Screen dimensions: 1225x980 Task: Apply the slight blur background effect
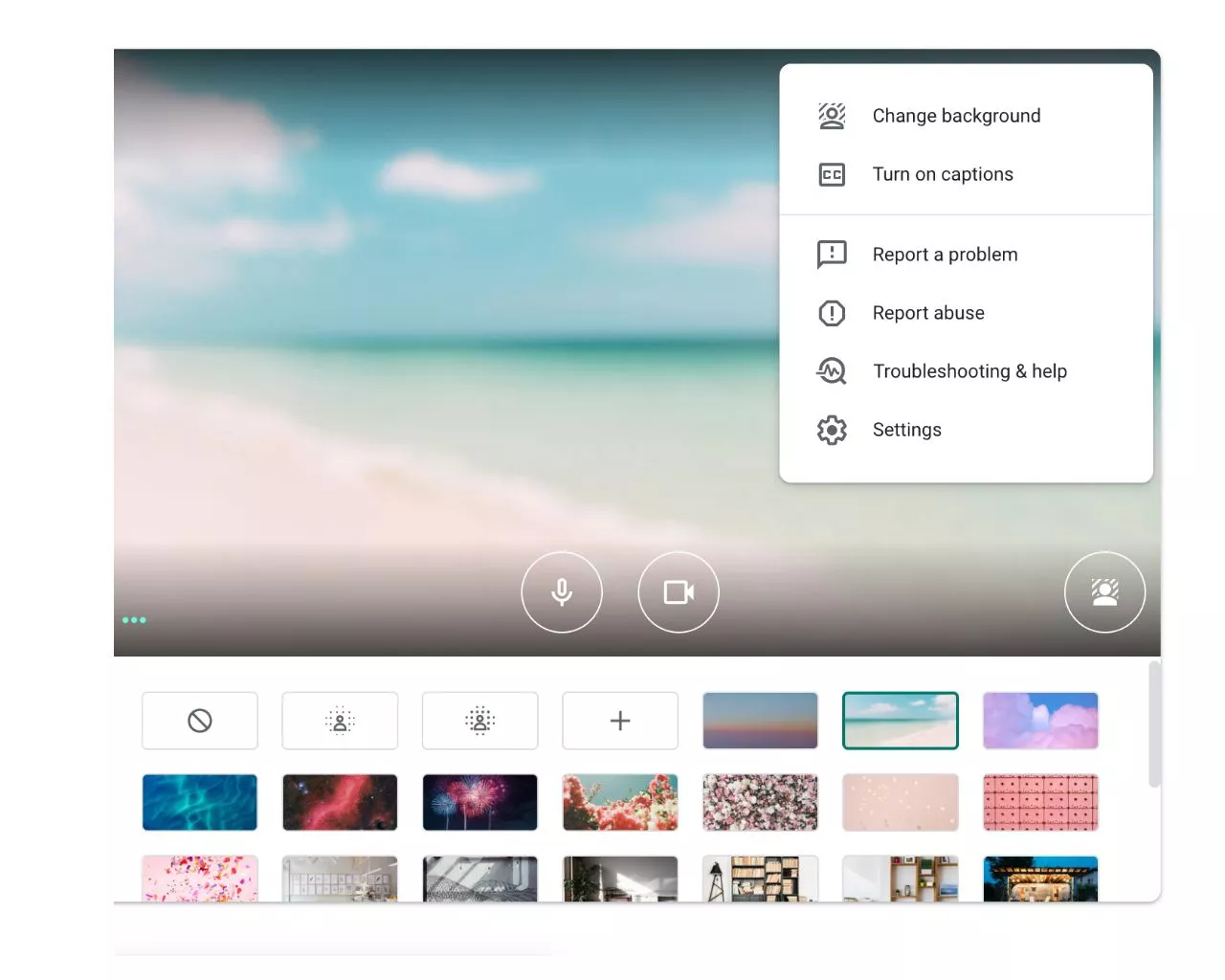(x=340, y=721)
